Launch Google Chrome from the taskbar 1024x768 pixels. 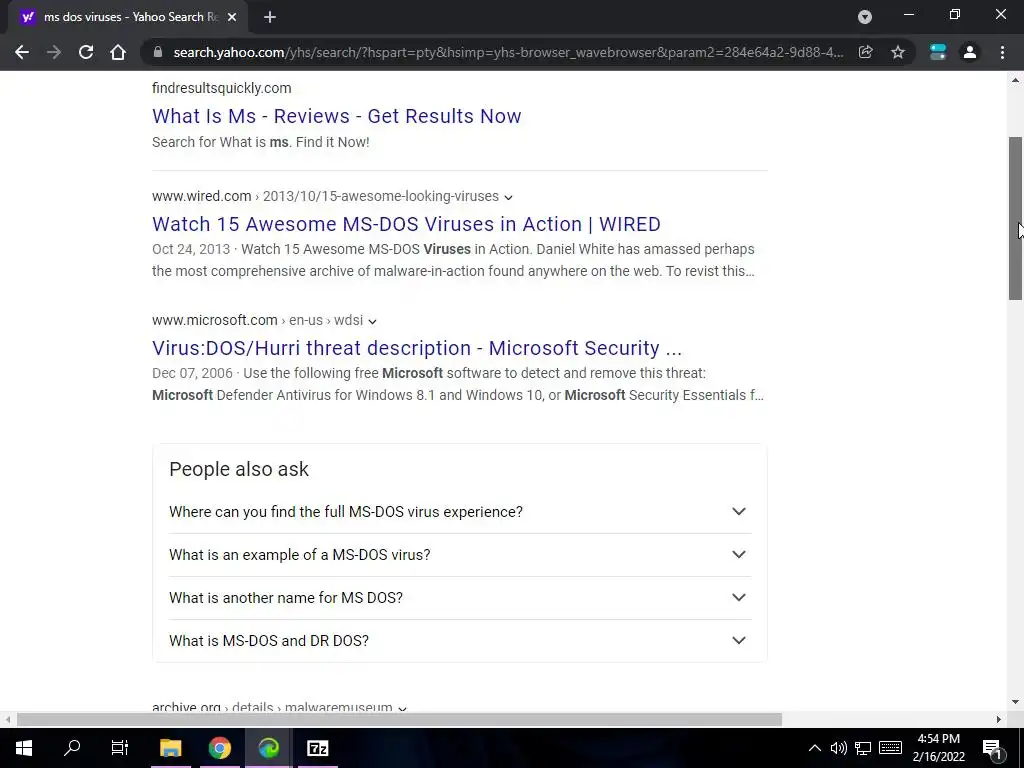219,748
